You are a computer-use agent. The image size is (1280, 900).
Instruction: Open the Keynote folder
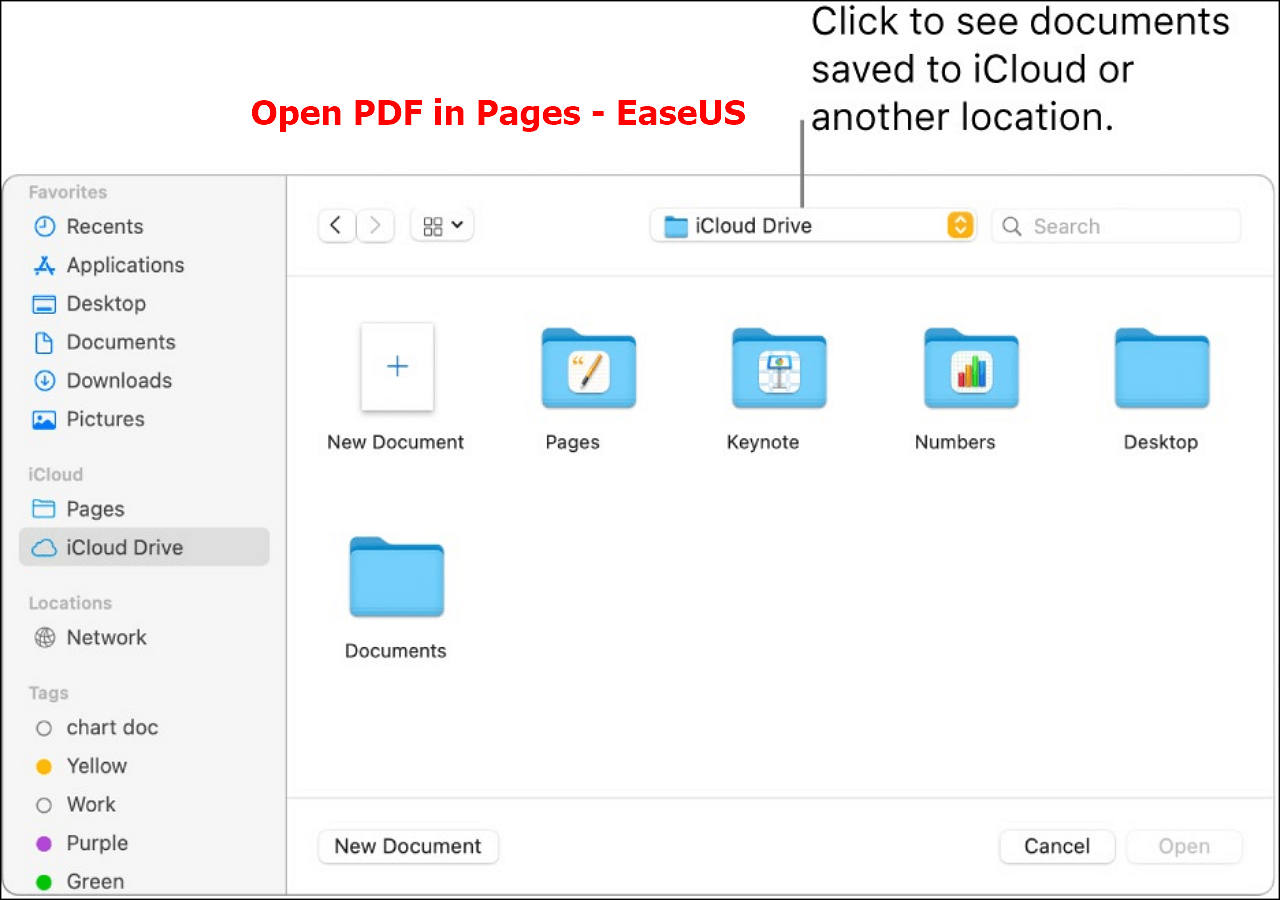(779, 369)
